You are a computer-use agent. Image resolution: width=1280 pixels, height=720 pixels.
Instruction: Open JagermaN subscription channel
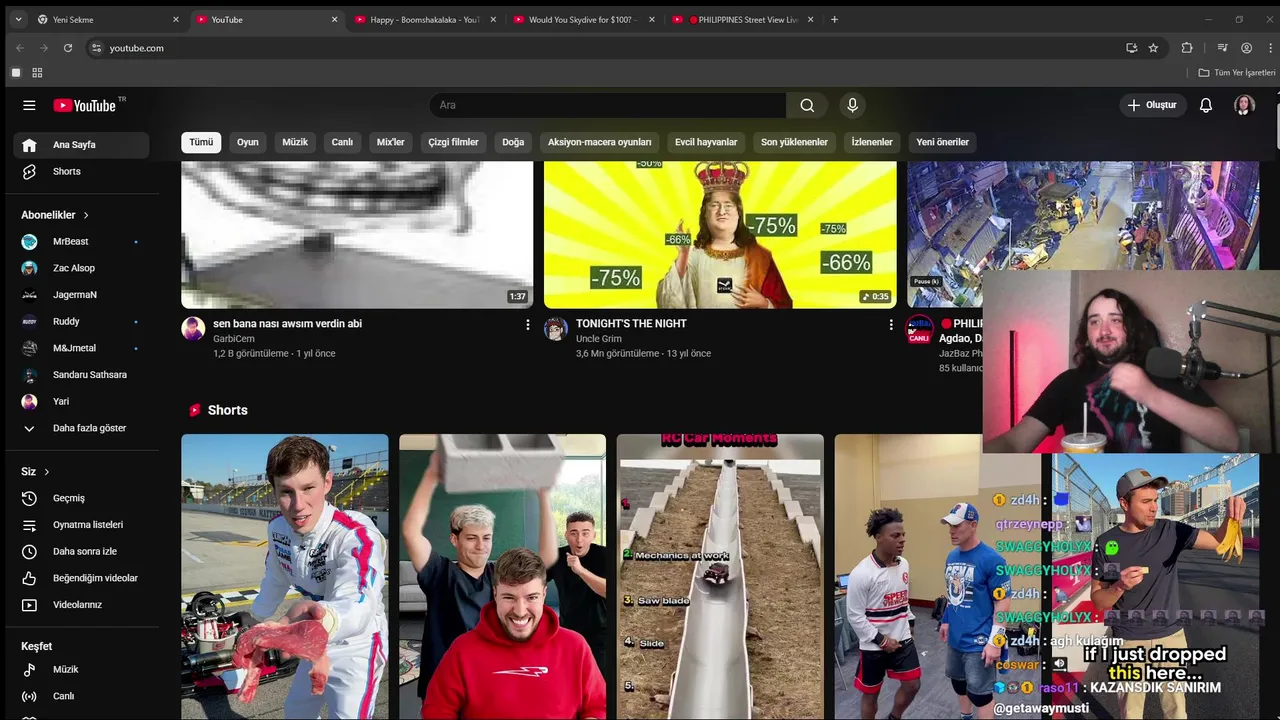pos(81,295)
